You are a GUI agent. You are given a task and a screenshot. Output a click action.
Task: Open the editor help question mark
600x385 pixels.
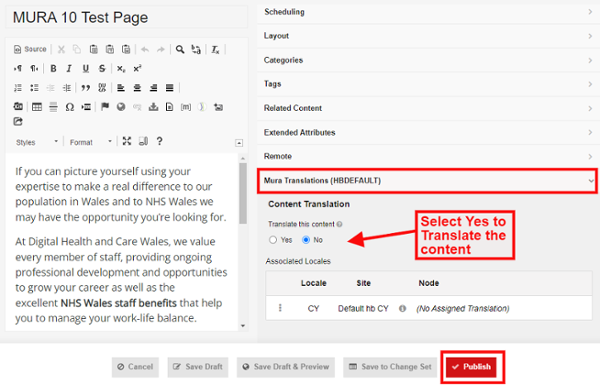click(160, 141)
